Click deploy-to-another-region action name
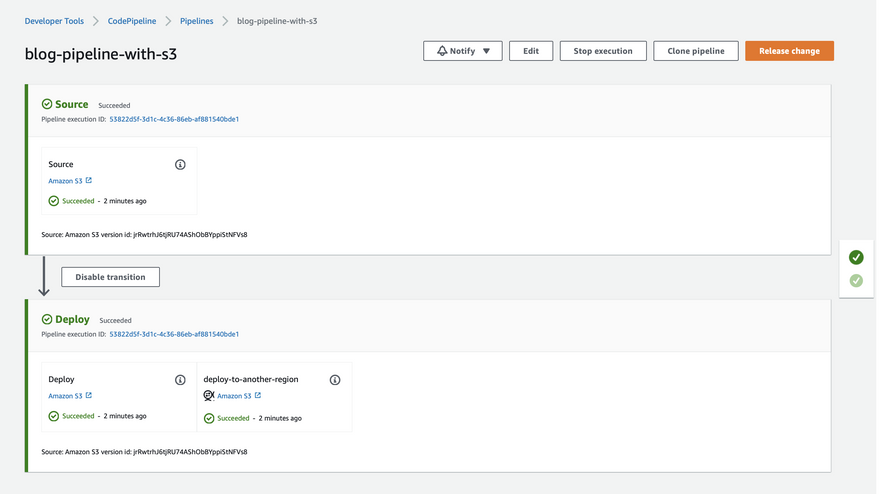This screenshot has width=880, height=494. point(251,379)
